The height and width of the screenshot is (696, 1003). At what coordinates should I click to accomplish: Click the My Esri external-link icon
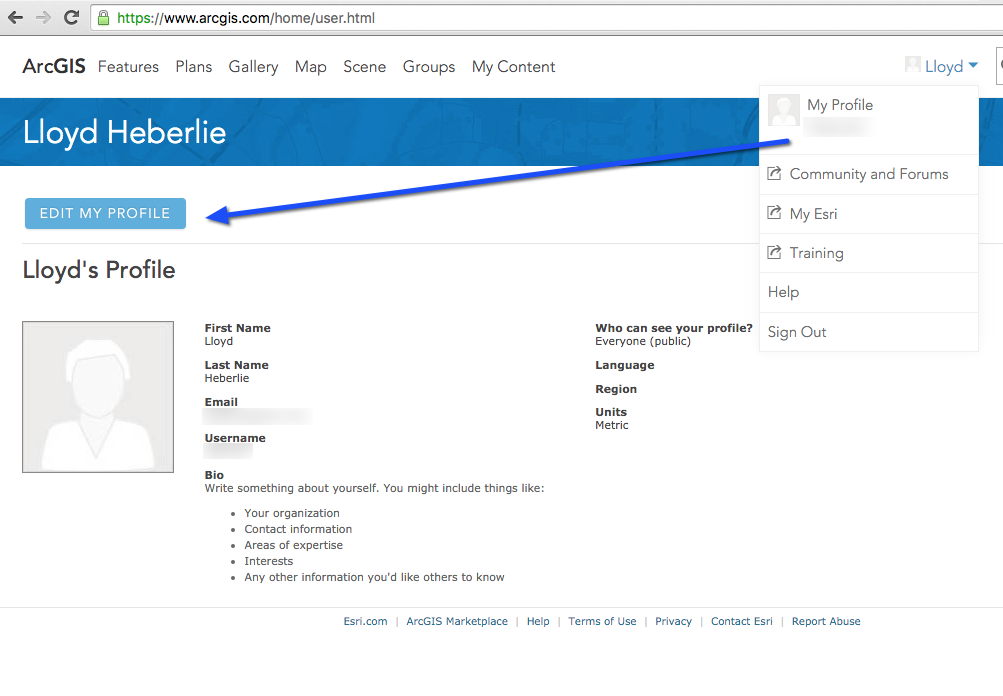(774, 213)
